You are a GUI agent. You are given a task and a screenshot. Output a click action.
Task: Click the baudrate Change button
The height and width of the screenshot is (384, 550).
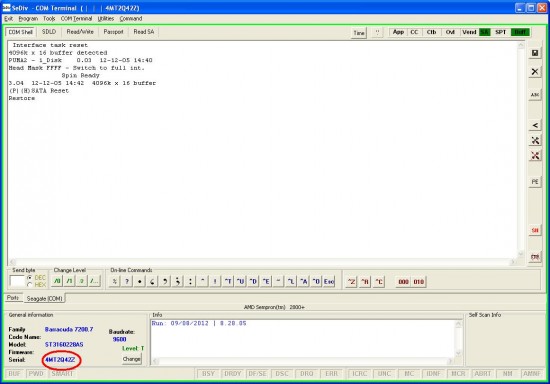[132, 359]
